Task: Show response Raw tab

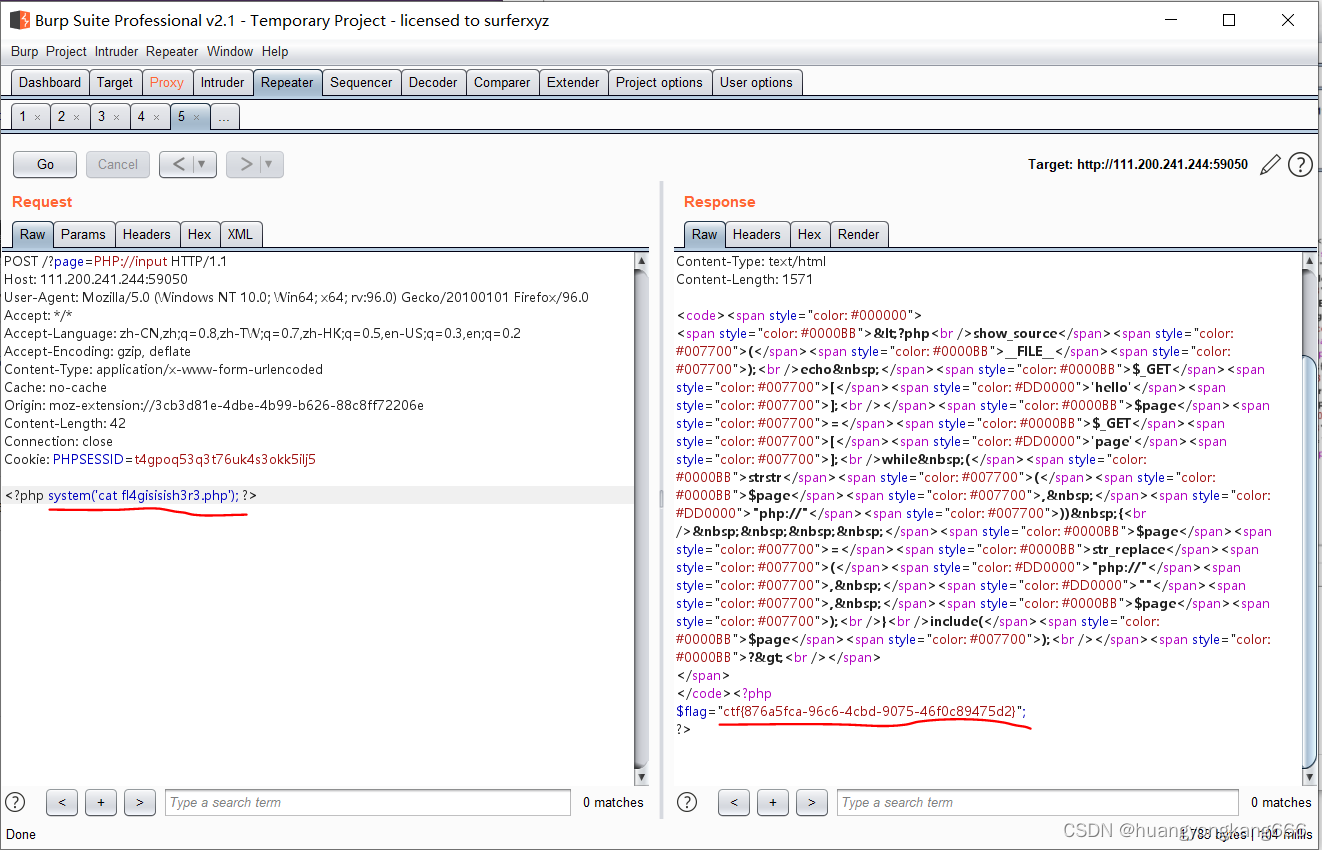Action: [705, 234]
